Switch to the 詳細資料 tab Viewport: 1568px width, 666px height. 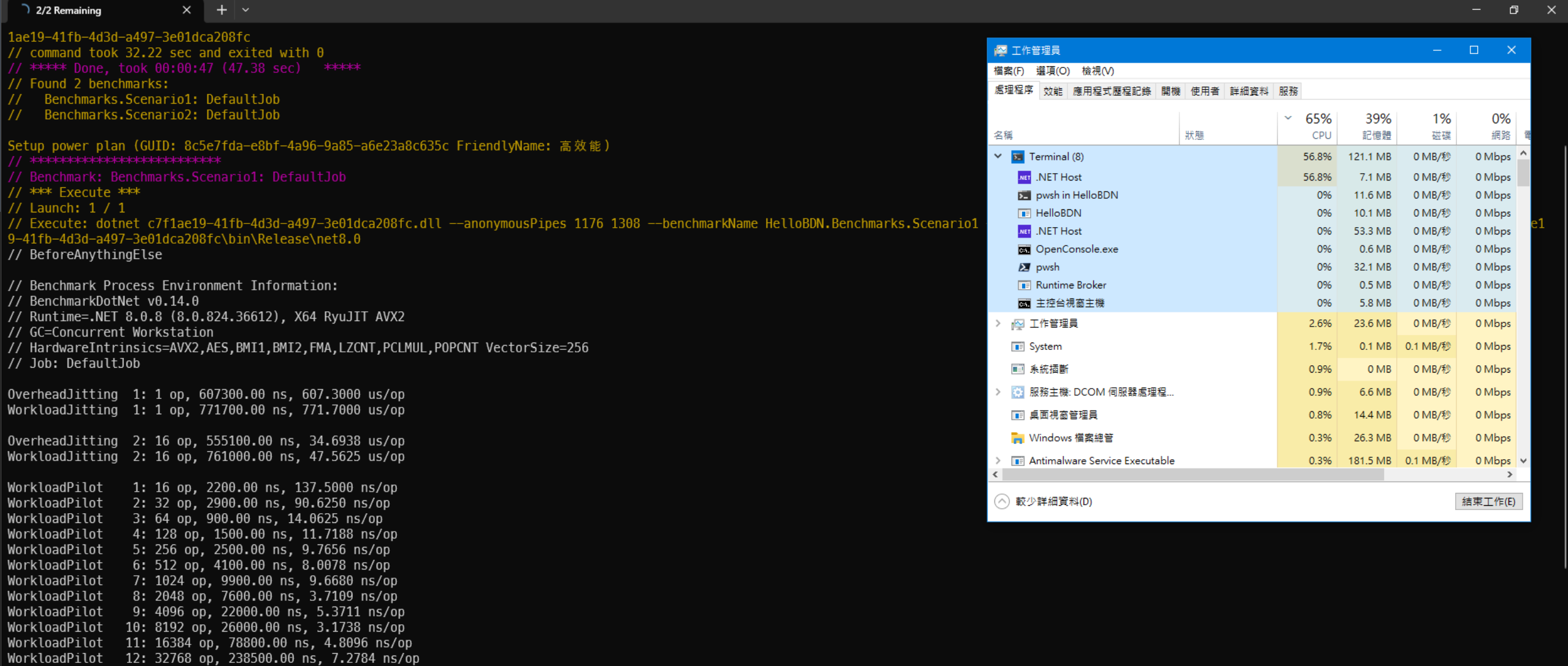pos(1249,91)
